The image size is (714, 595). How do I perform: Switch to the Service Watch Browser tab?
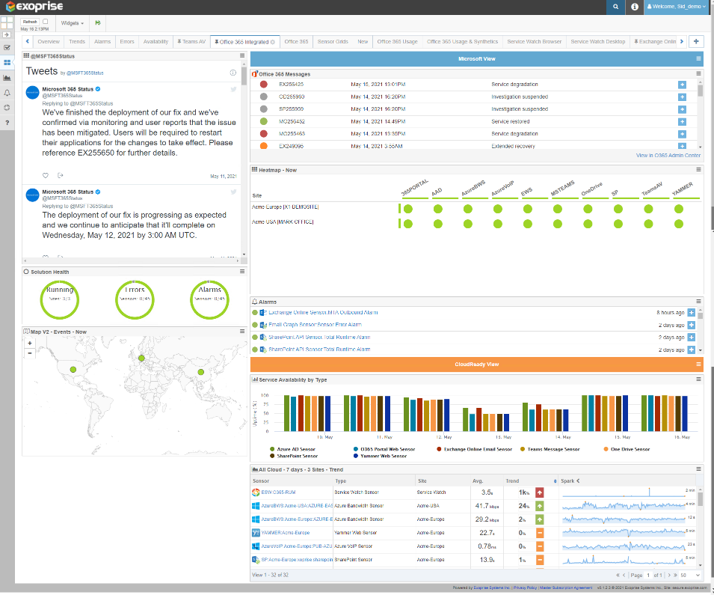pos(534,41)
